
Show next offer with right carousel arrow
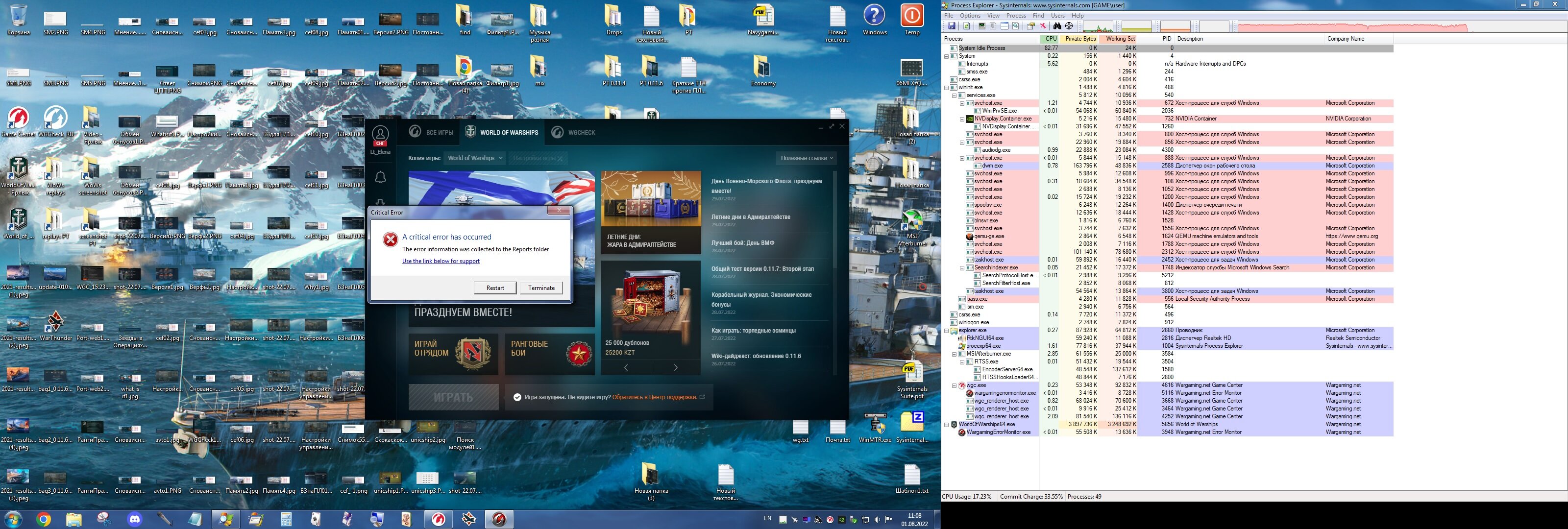coord(675,367)
